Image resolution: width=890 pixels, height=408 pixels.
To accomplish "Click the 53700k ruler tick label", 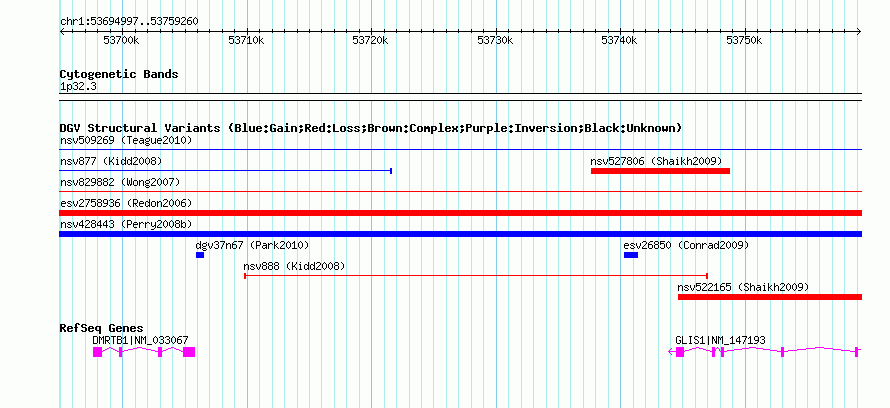I will [121, 41].
